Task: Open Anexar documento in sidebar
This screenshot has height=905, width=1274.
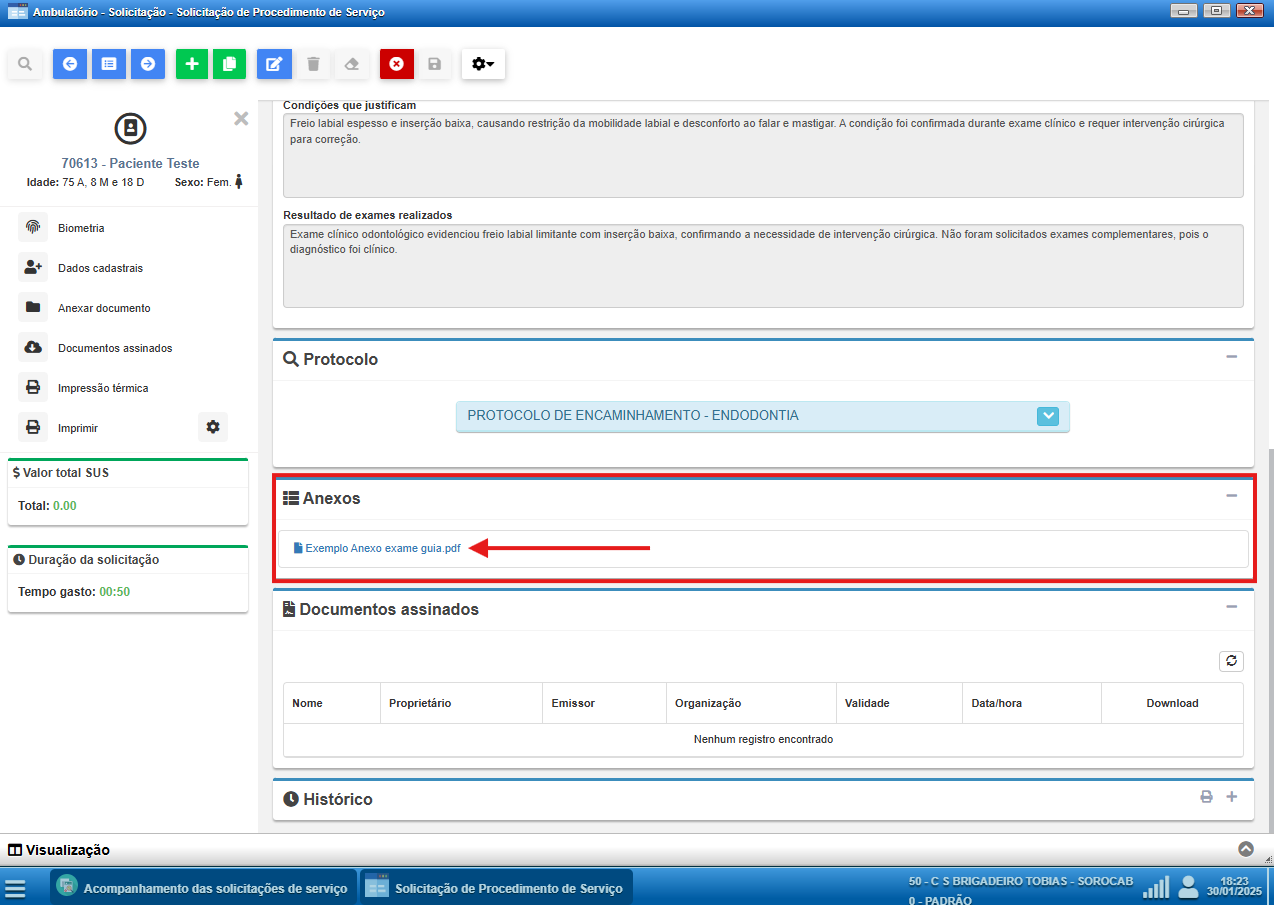Action: pos(104,308)
